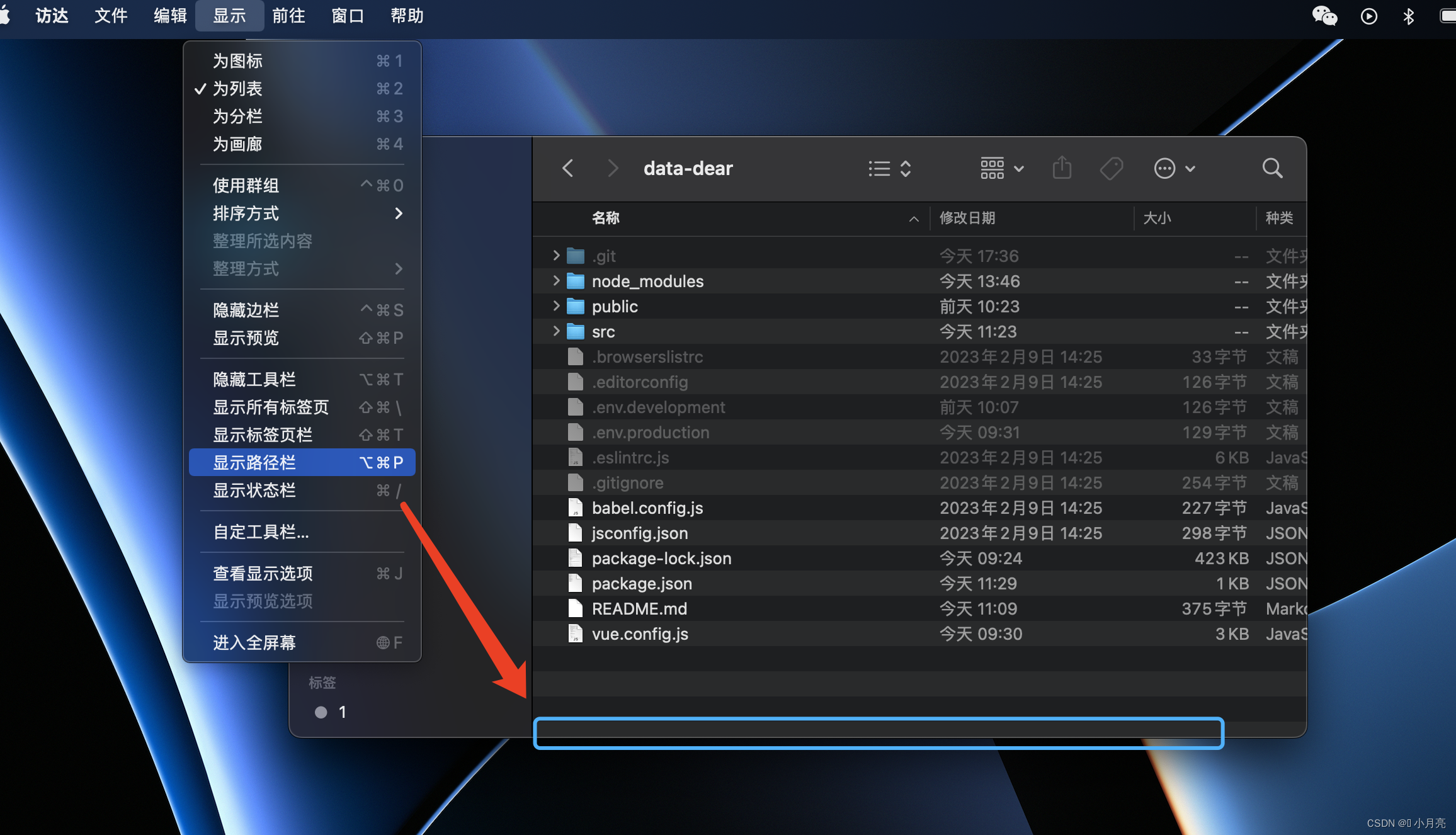Toggle sort direction on 名称 column
Viewport: 1456px width, 835px height.
913,219
